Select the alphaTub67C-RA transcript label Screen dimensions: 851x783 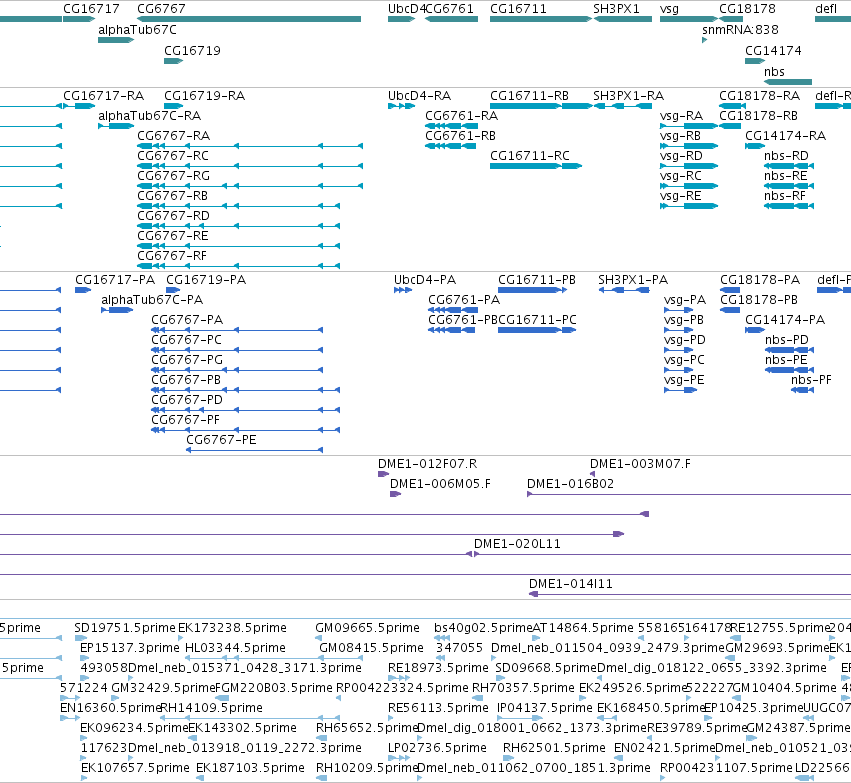coord(149,116)
